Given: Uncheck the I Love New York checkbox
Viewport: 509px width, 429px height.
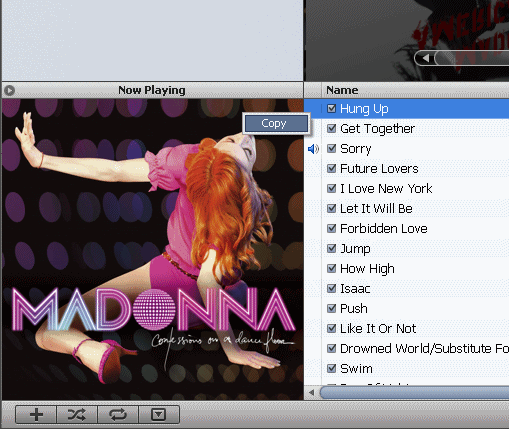Looking at the screenshot, I should tap(331, 188).
